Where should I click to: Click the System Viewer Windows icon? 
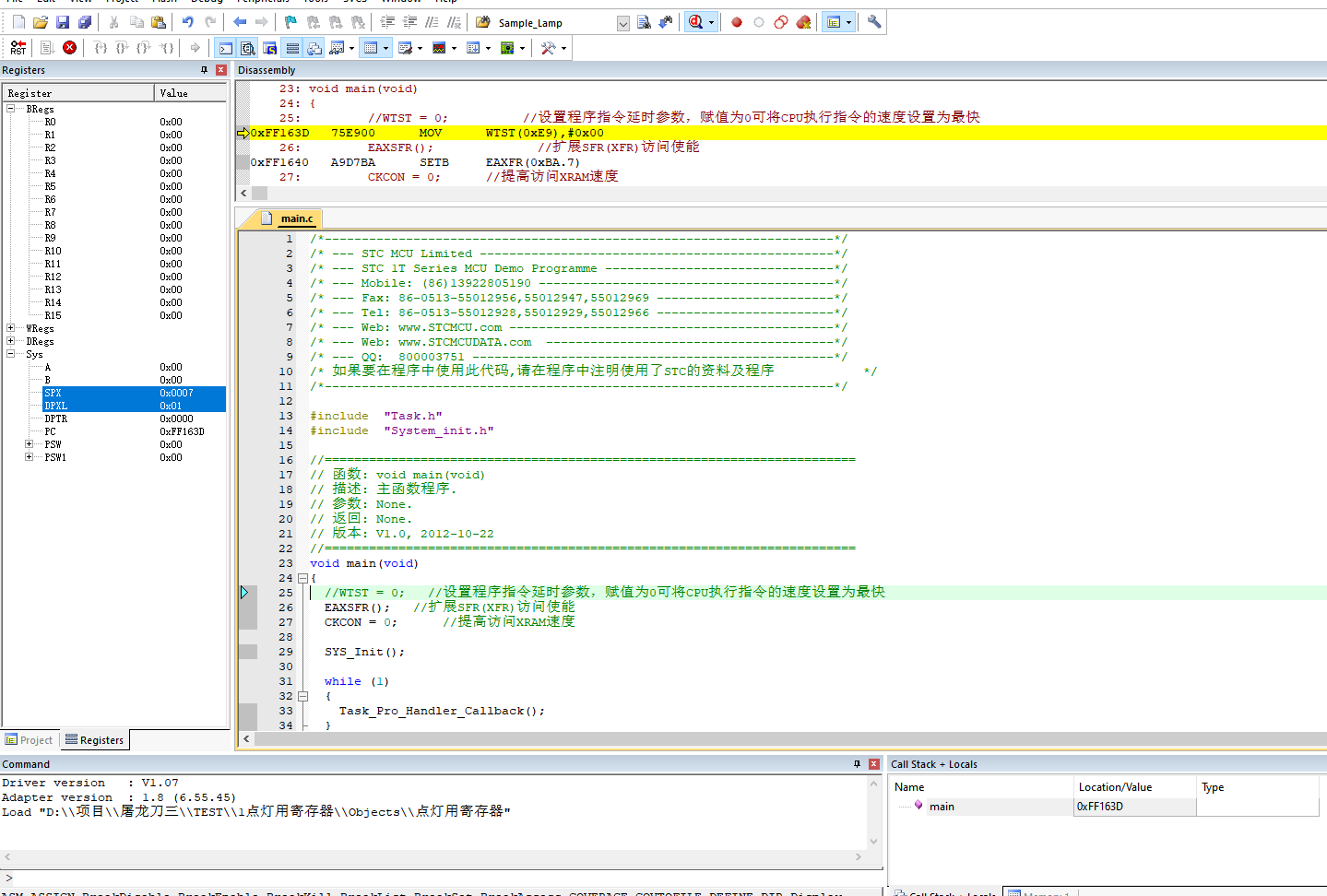[x=507, y=48]
